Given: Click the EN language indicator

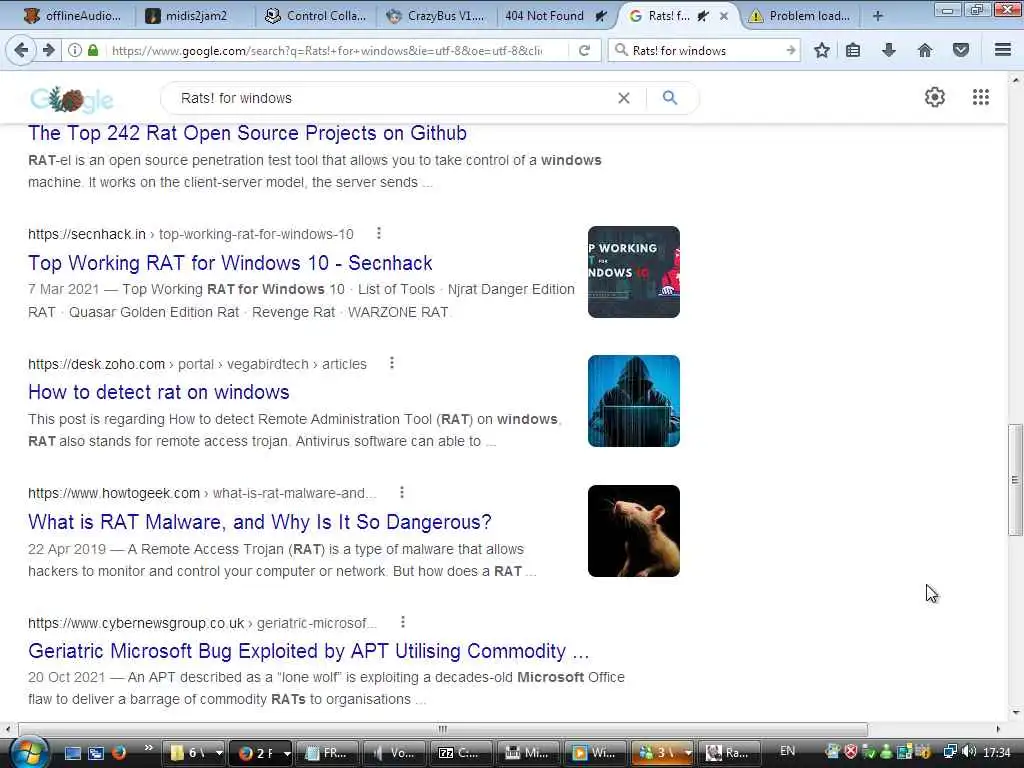Looking at the screenshot, I should [x=788, y=751].
